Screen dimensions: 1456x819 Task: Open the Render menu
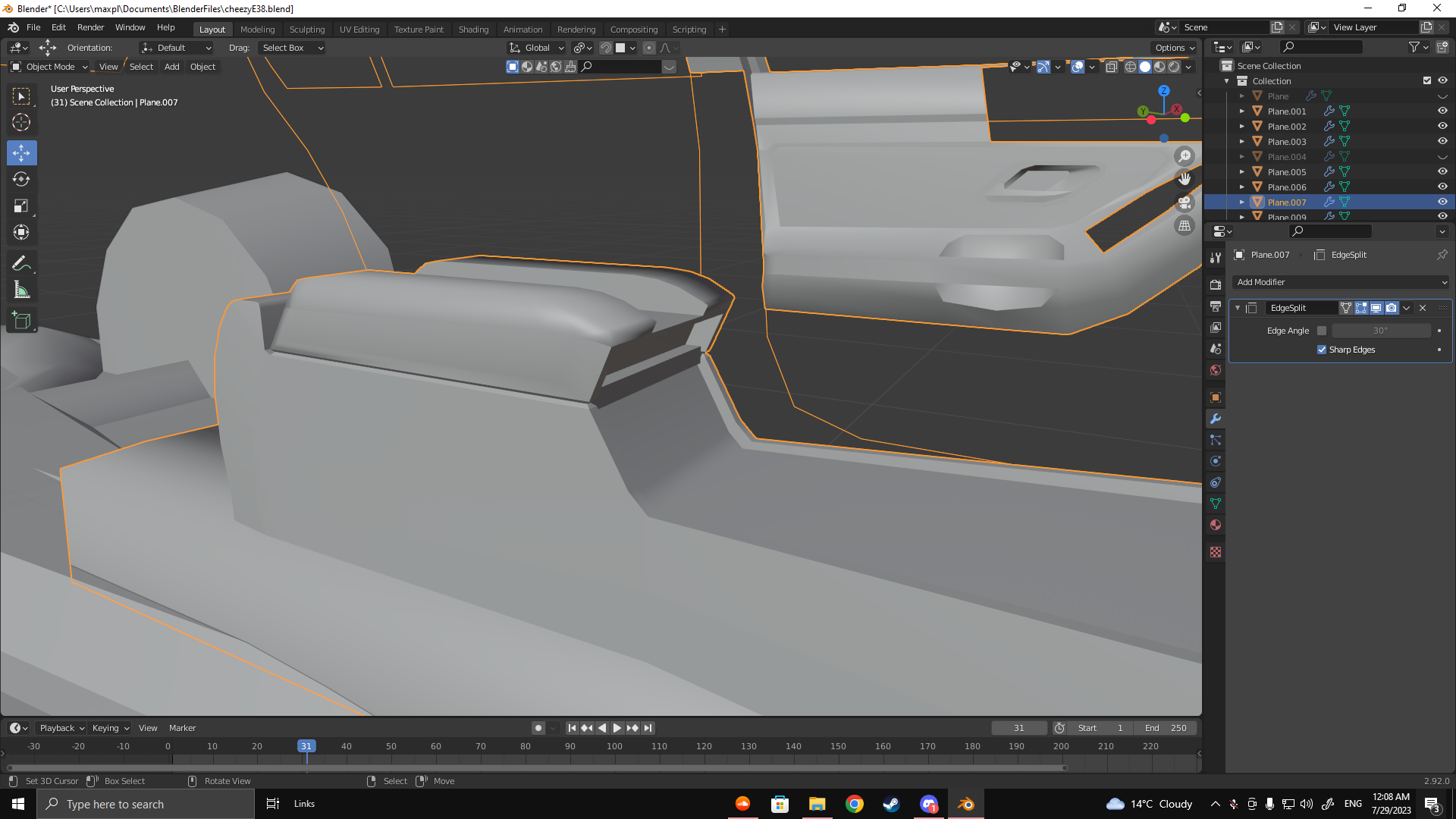click(x=90, y=27)
